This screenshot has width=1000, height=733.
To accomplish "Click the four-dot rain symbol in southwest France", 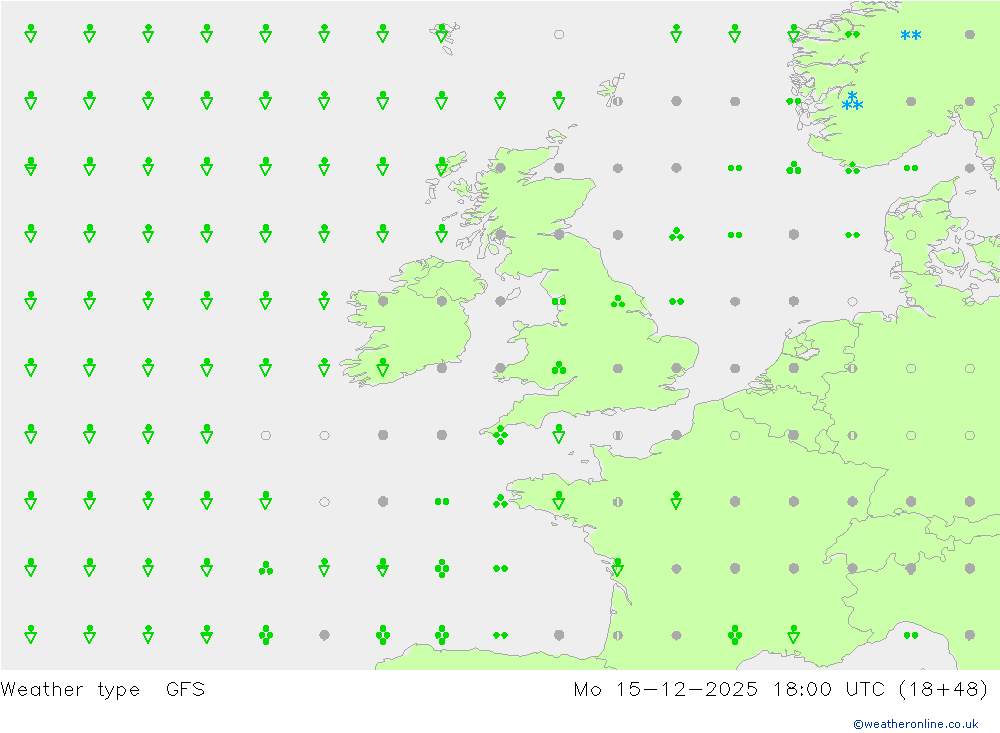I will (735, 635).
